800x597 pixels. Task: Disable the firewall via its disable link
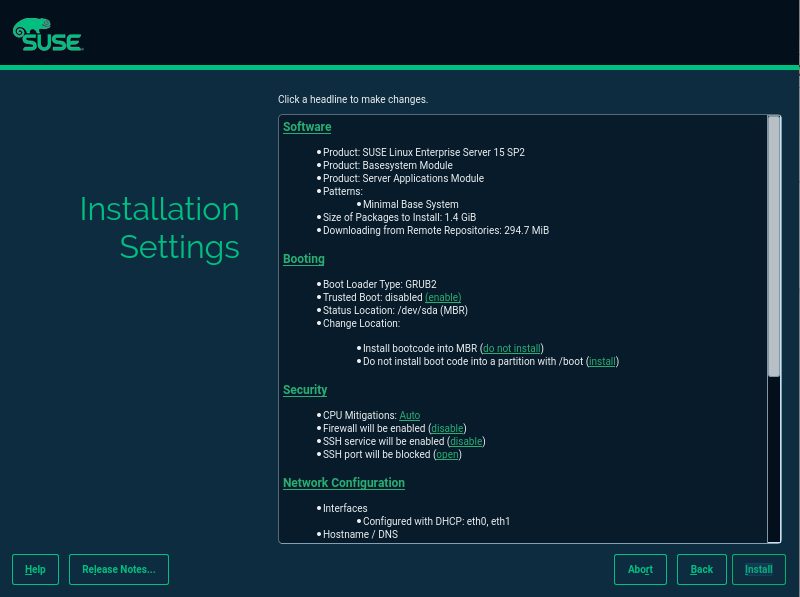pyautogui.click(x=447, y=429)
